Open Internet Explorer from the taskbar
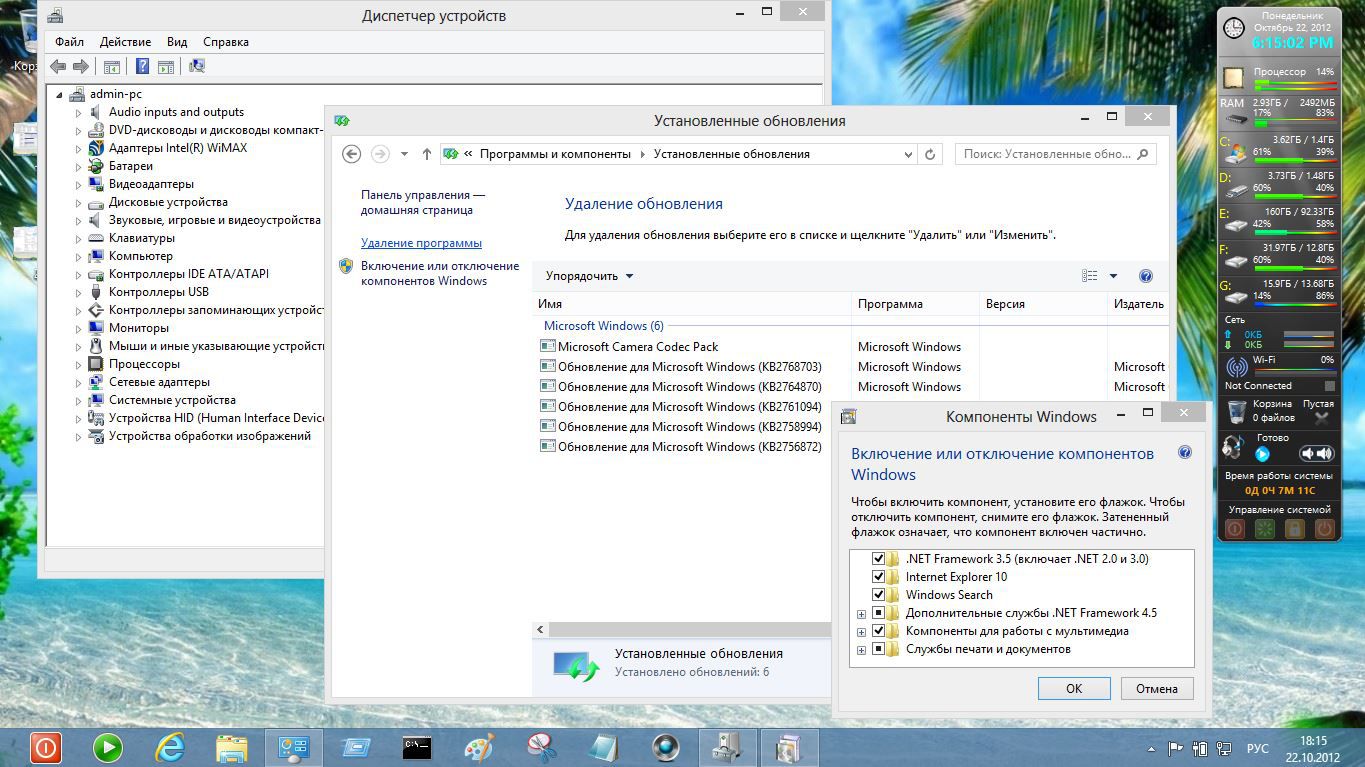Image resolution: width=1365 pixels, height=767 pixels. pos(170,747)
